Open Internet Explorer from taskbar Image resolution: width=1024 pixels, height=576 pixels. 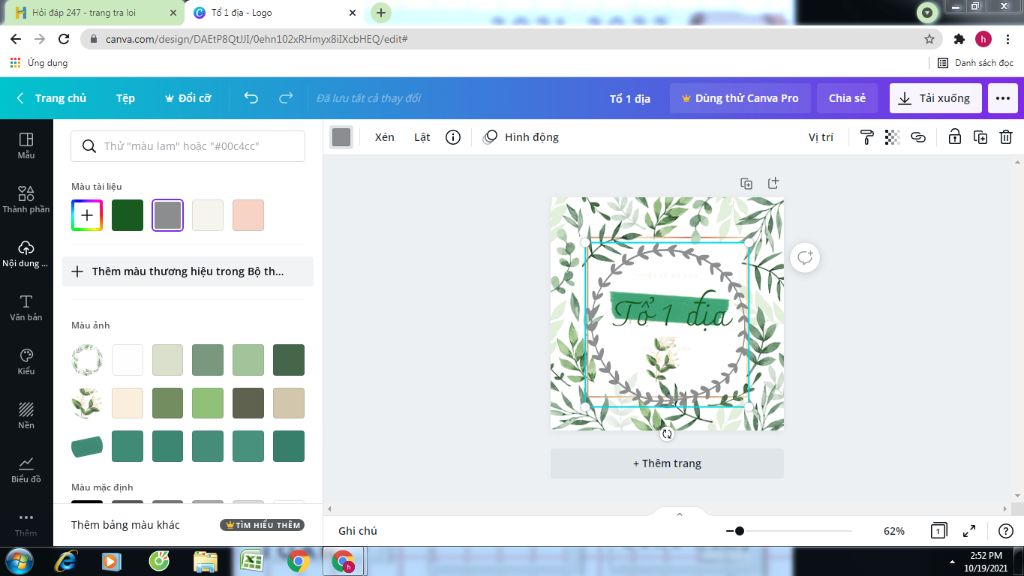pos(65,562)
